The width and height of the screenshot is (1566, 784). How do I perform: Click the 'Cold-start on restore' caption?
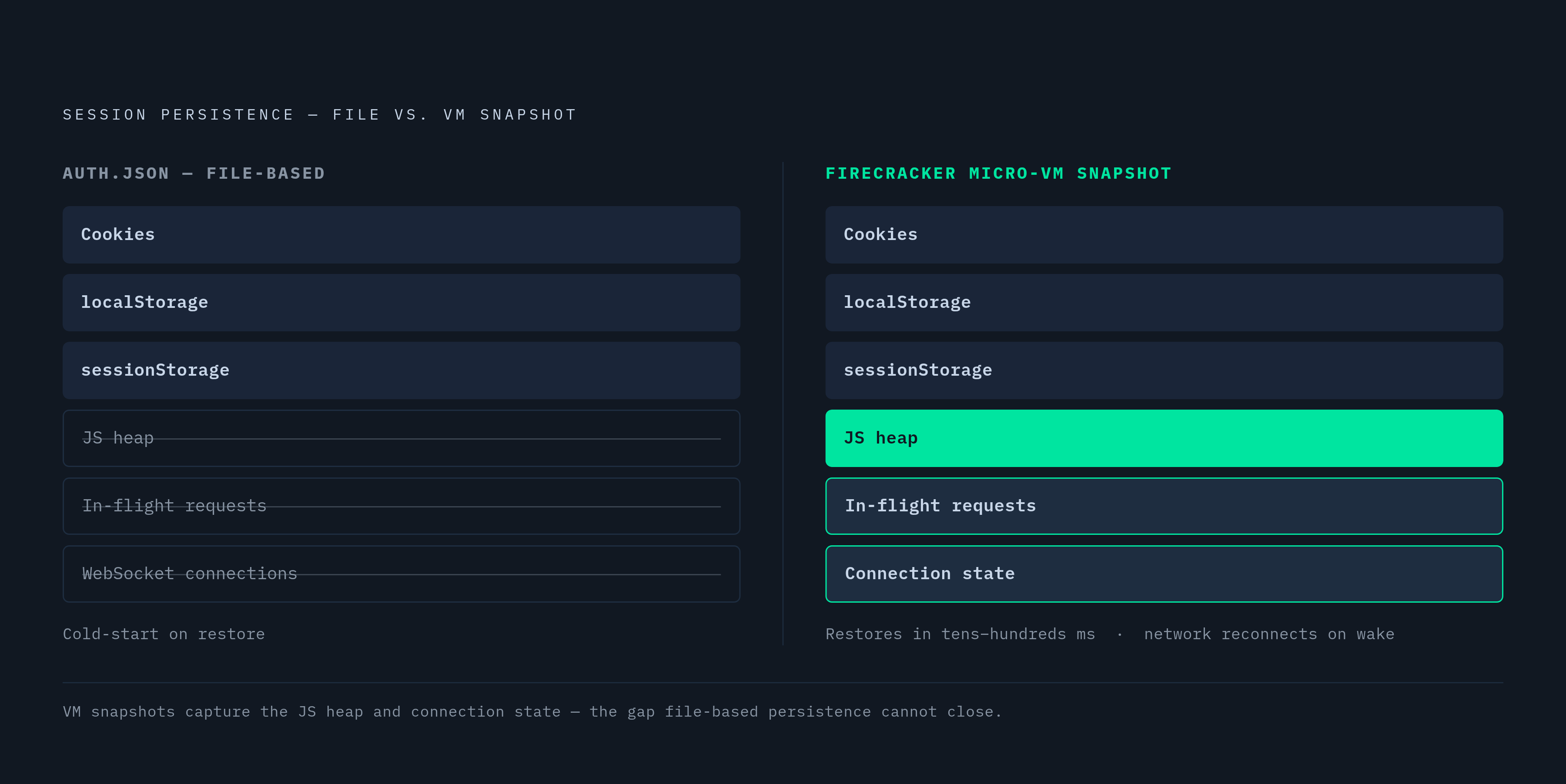coord(164,634)
